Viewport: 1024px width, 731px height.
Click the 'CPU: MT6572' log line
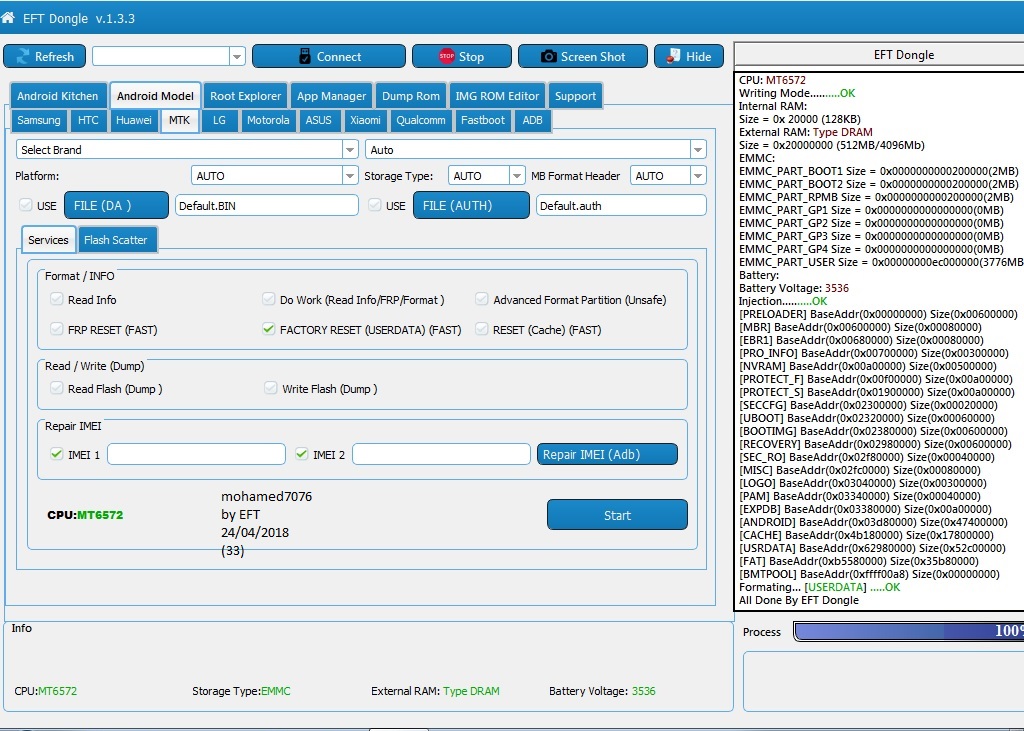772,80
